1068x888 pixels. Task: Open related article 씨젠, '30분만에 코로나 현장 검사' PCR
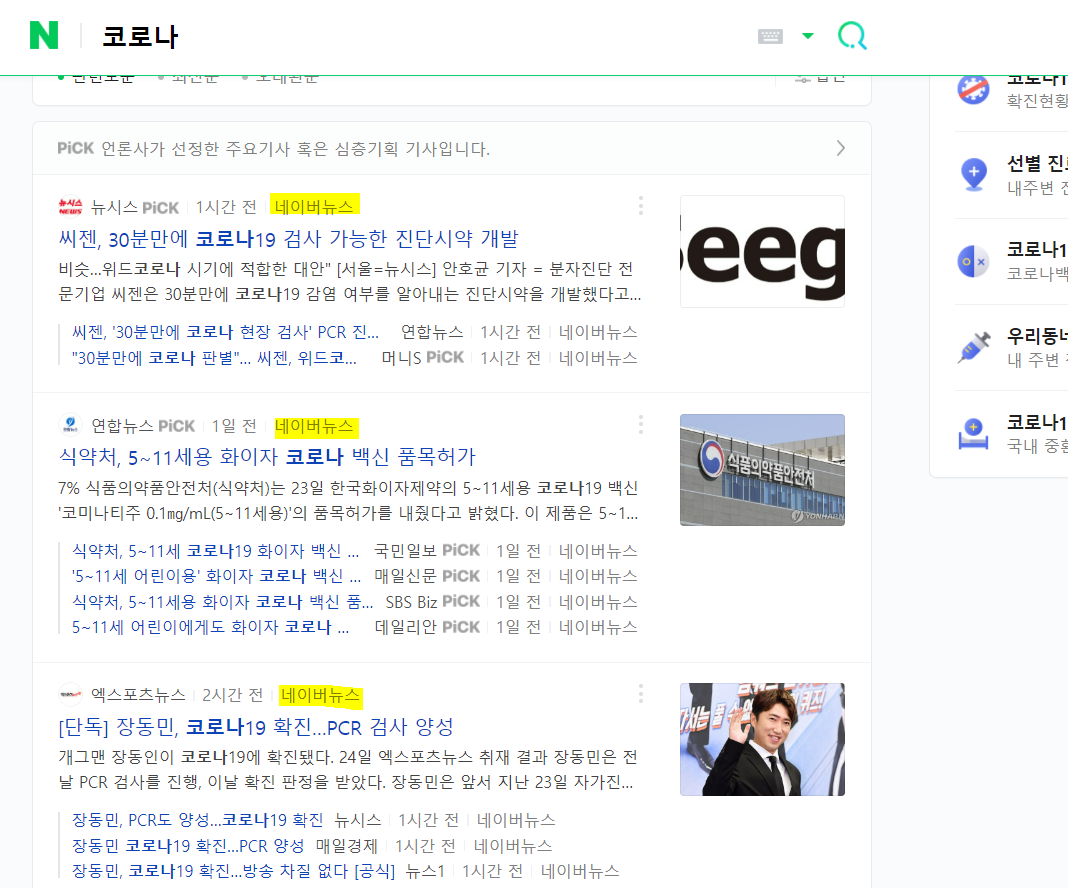click(x=225, y=332)
